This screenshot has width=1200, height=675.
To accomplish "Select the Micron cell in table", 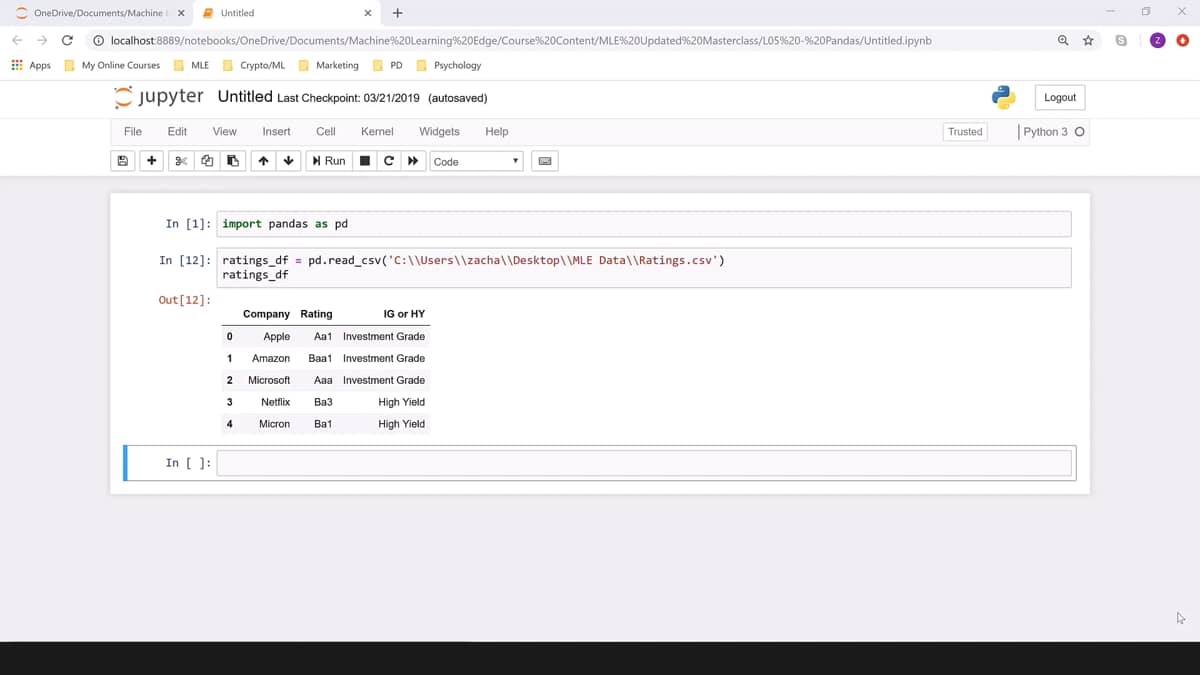I will pyautogui.click(x=274, y=424).
